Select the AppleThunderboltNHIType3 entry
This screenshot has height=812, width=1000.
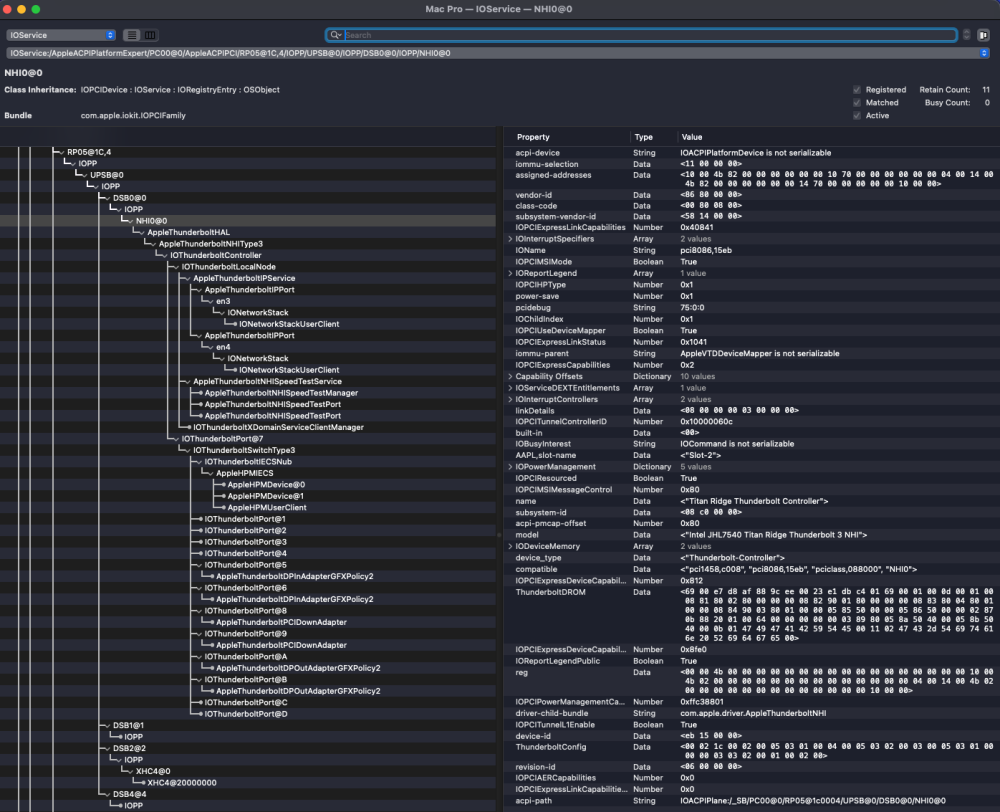pyautogui.click(x=210, y=244)
